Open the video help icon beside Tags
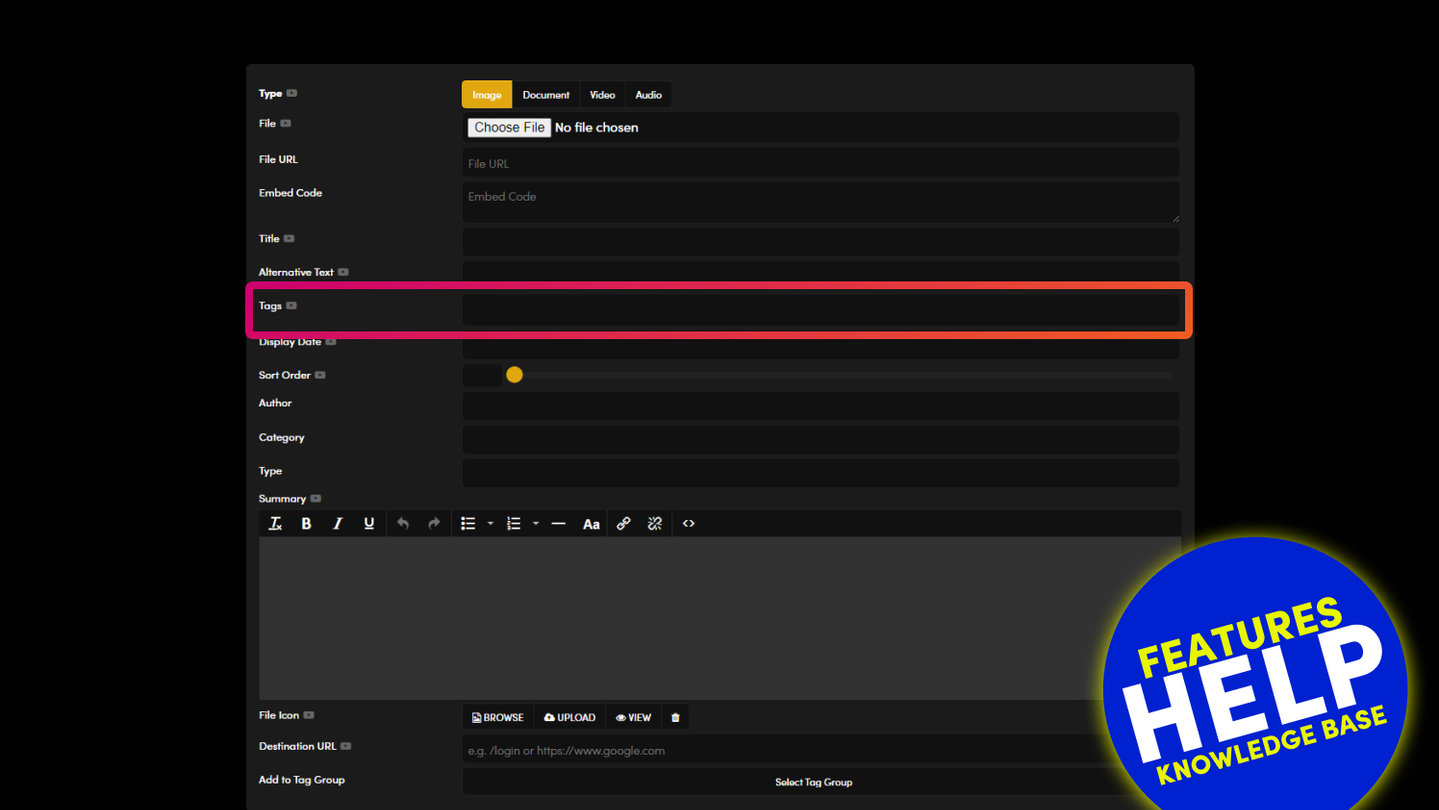Image resolution: width=1439 pixels, height=810 pixels. click(292, 306)
